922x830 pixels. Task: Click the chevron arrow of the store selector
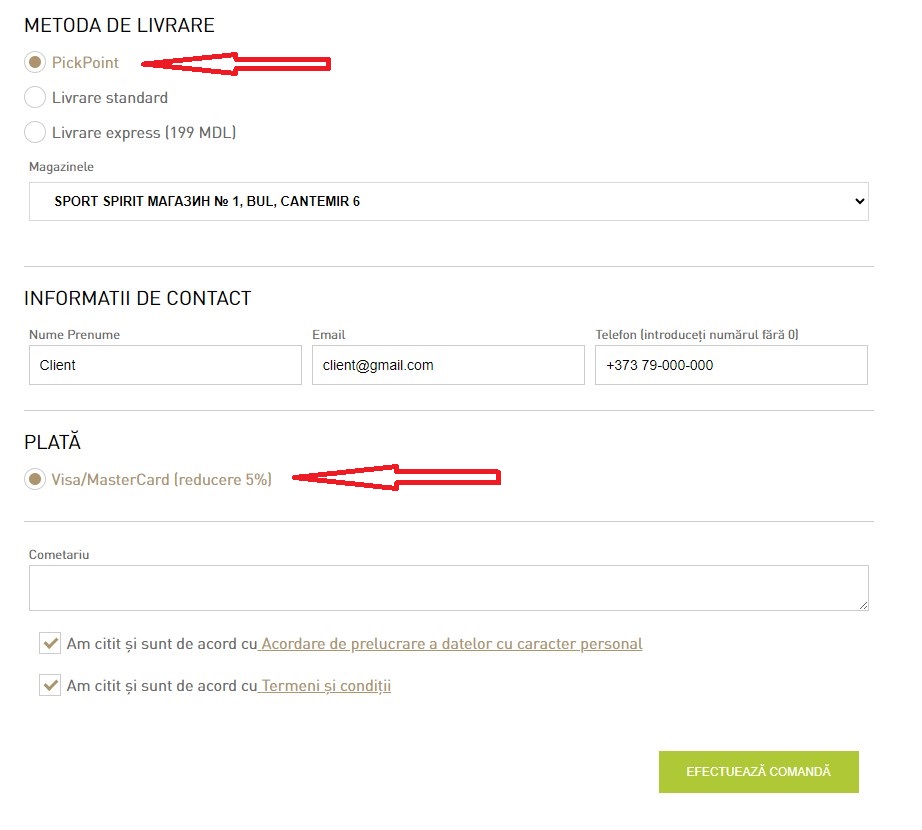click(859, 201)
